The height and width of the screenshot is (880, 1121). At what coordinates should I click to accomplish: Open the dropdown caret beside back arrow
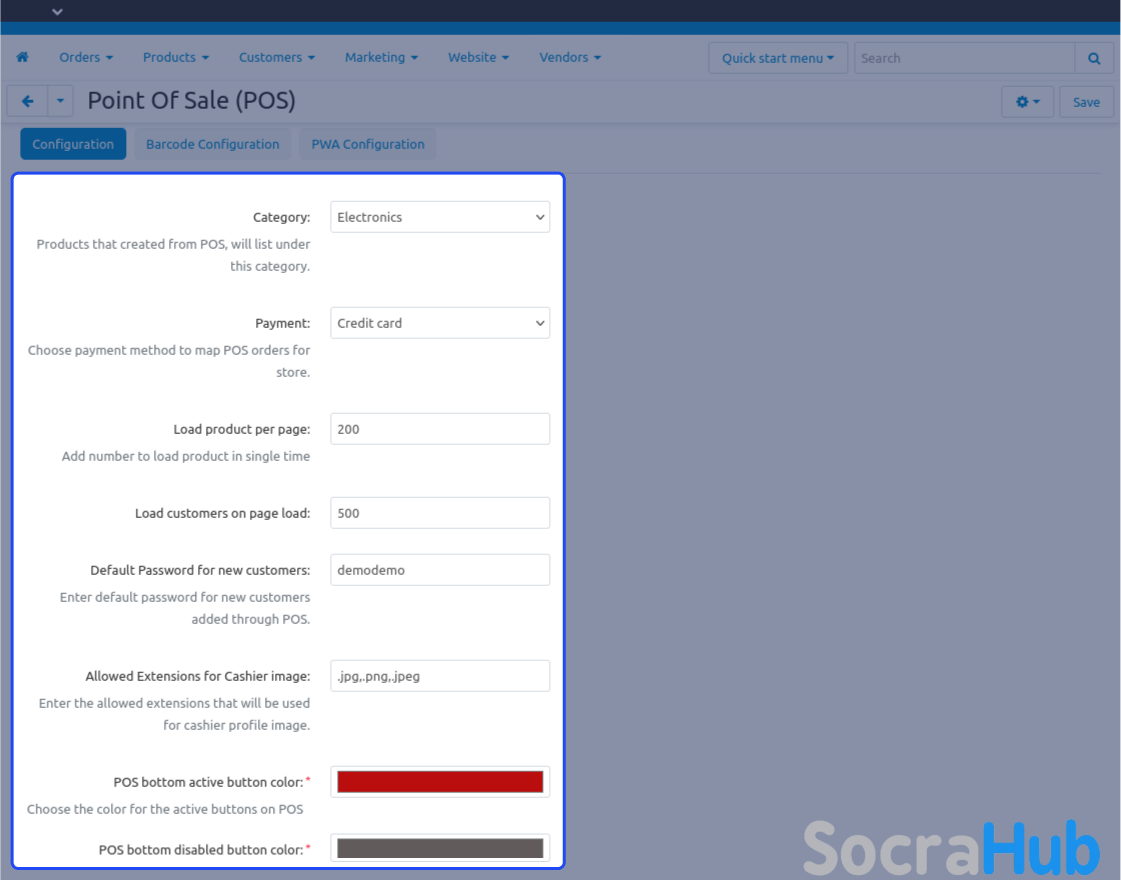(x=61, y=101)
